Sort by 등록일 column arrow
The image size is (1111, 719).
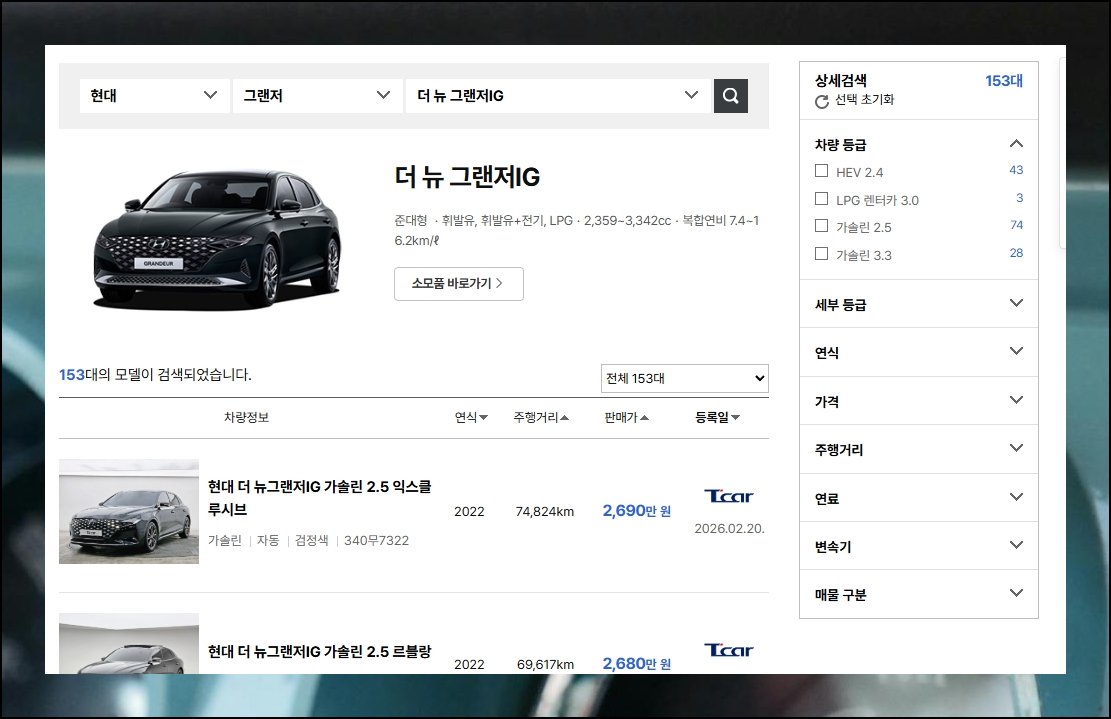tap(735, 418)
